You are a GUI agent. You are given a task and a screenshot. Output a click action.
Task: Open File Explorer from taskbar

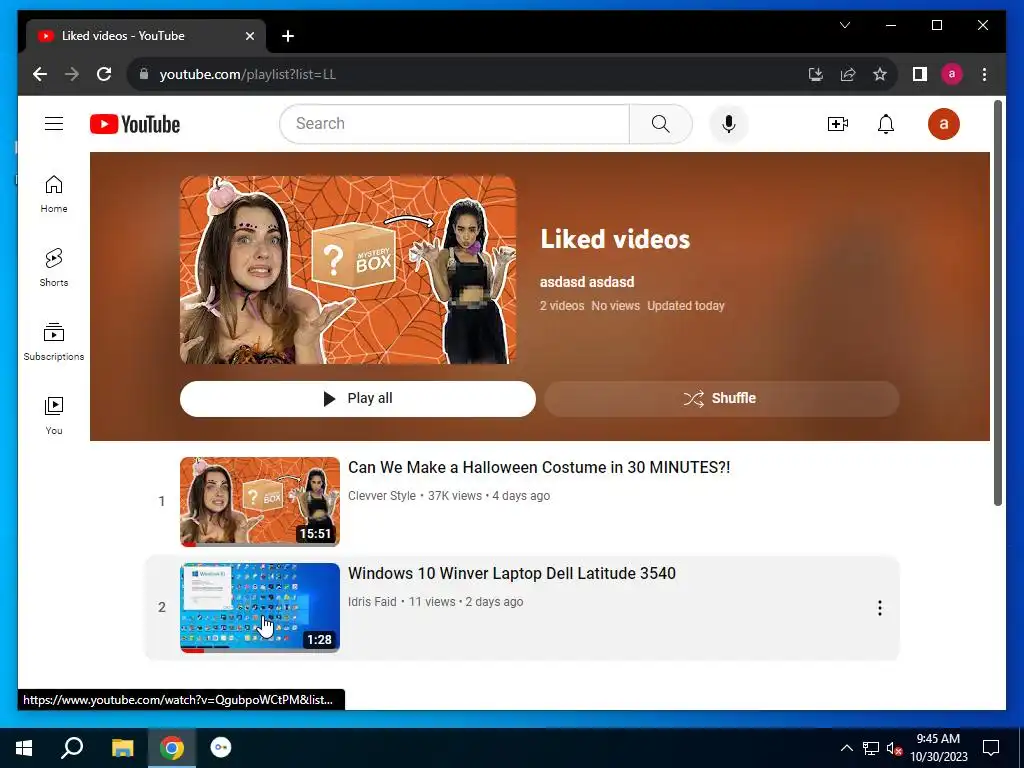click(122, 748)
